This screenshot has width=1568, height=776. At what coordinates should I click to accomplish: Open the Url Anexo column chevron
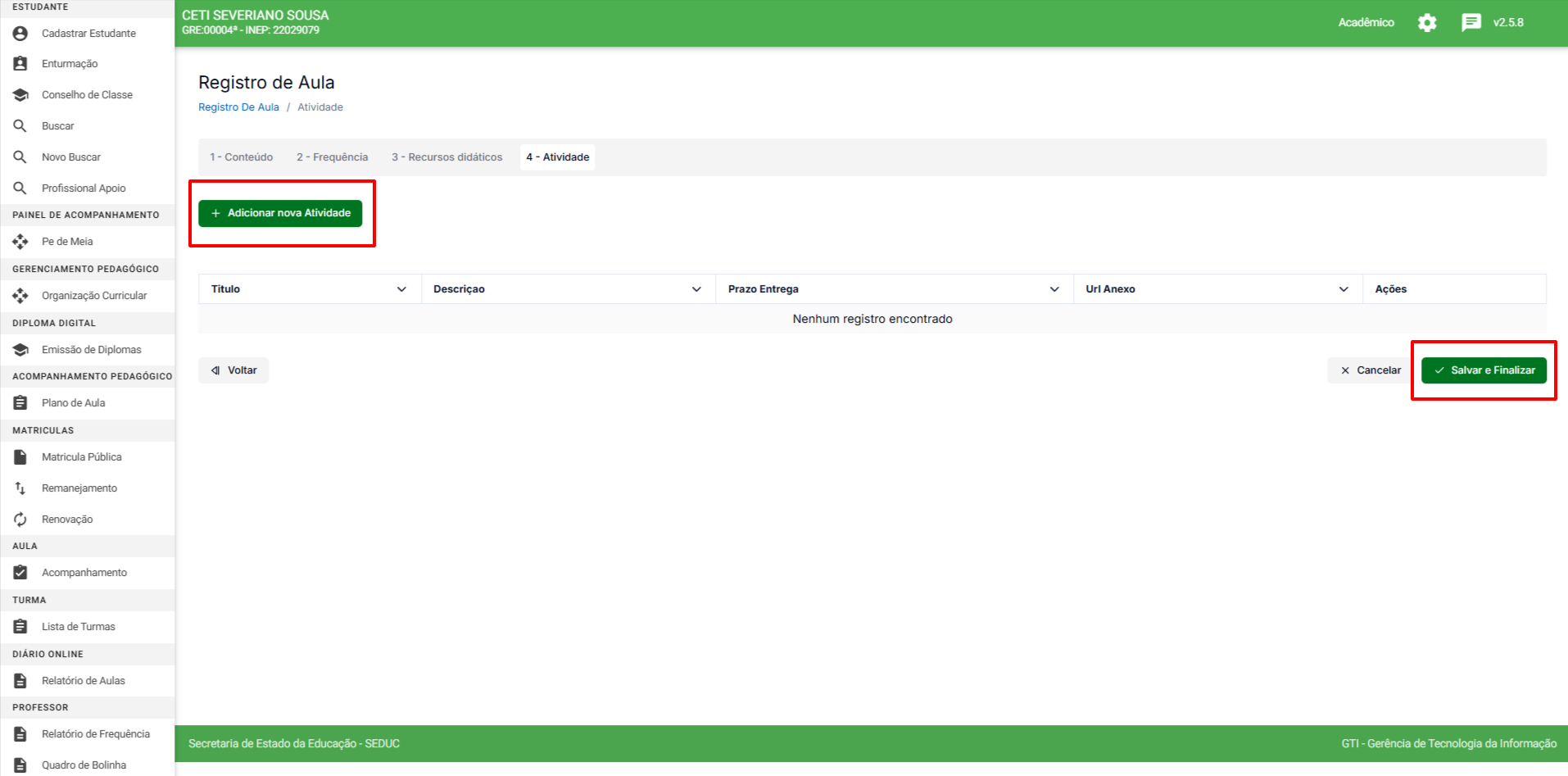1344,289
